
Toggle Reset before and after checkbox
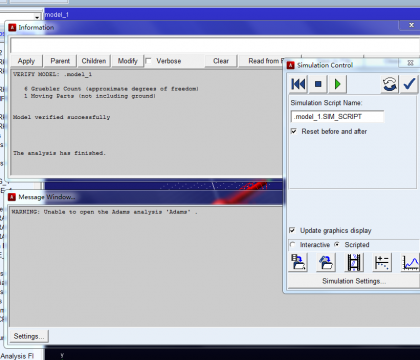coord(294,131)
